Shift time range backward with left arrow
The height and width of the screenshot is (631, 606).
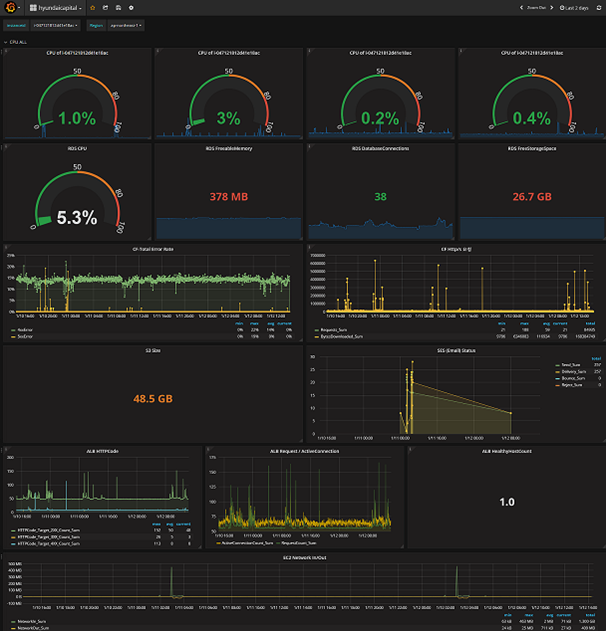tap(521, 8)
